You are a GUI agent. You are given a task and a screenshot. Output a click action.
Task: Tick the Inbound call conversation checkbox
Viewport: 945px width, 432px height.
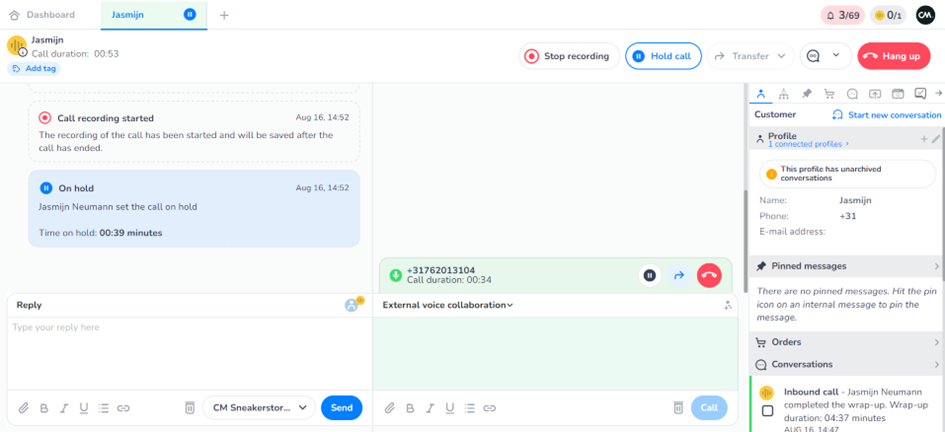click(767, 411)
